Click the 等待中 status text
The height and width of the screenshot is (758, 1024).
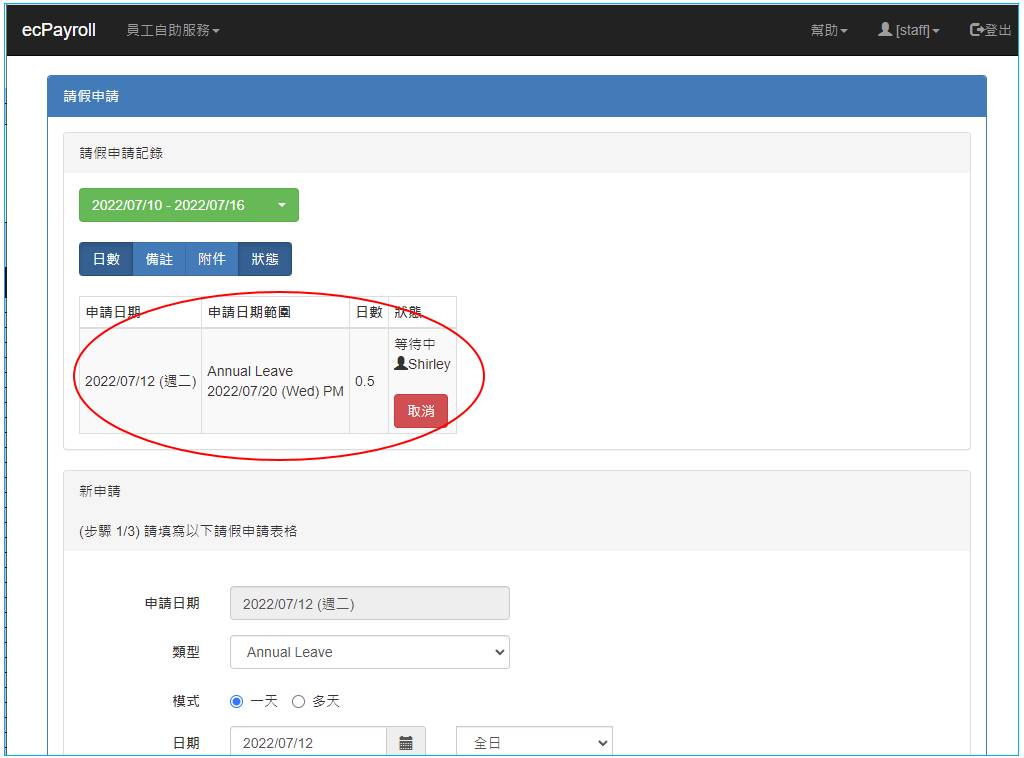point(415,344)
